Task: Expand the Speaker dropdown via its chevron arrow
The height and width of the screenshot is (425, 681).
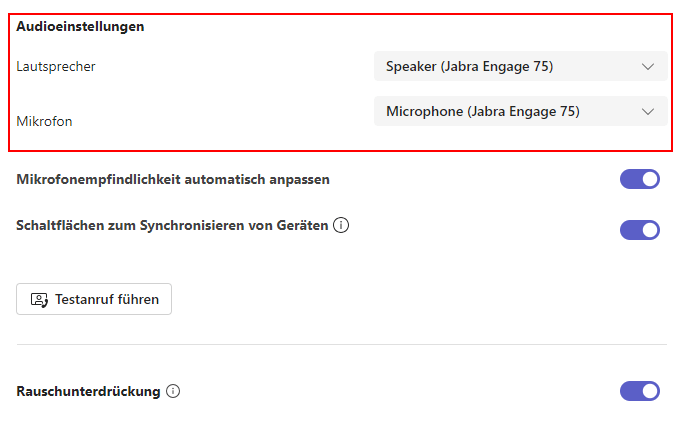Action: pos(648,66)
